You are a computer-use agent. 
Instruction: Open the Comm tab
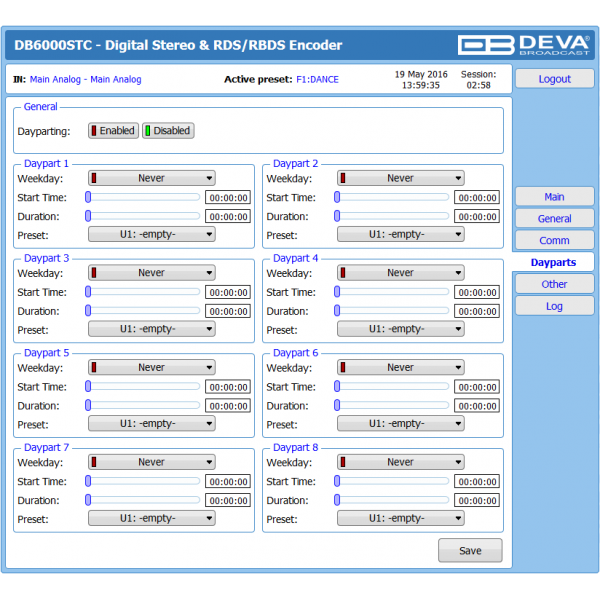click(x=554, y=240)
